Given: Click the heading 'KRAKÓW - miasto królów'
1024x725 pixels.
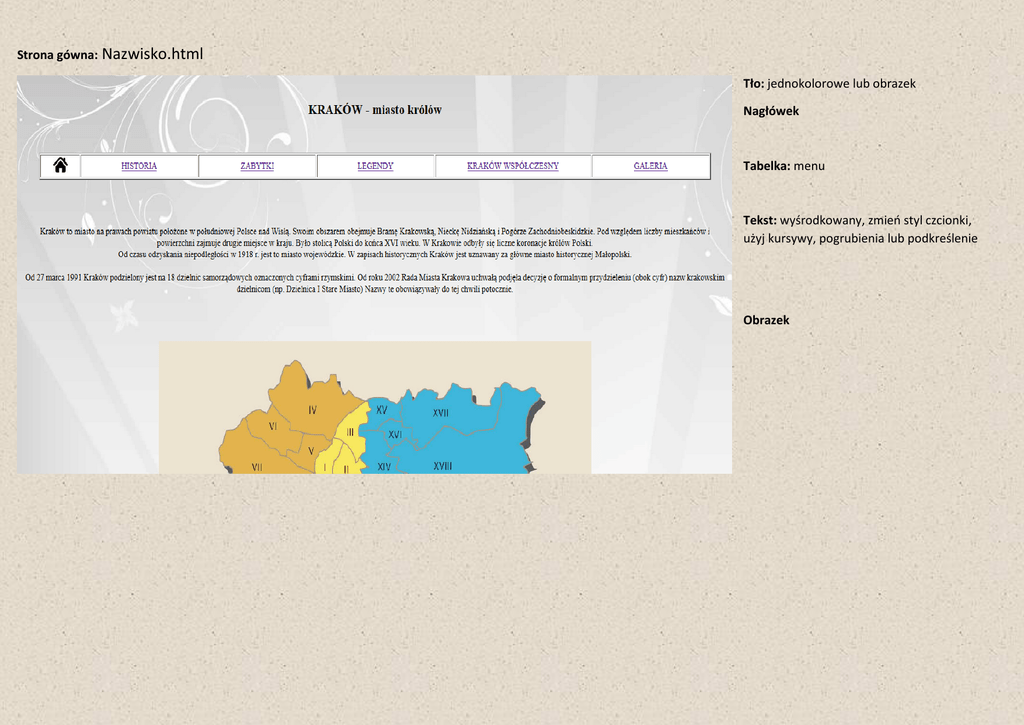Looking at the screenshot, I should coord(375,110).
